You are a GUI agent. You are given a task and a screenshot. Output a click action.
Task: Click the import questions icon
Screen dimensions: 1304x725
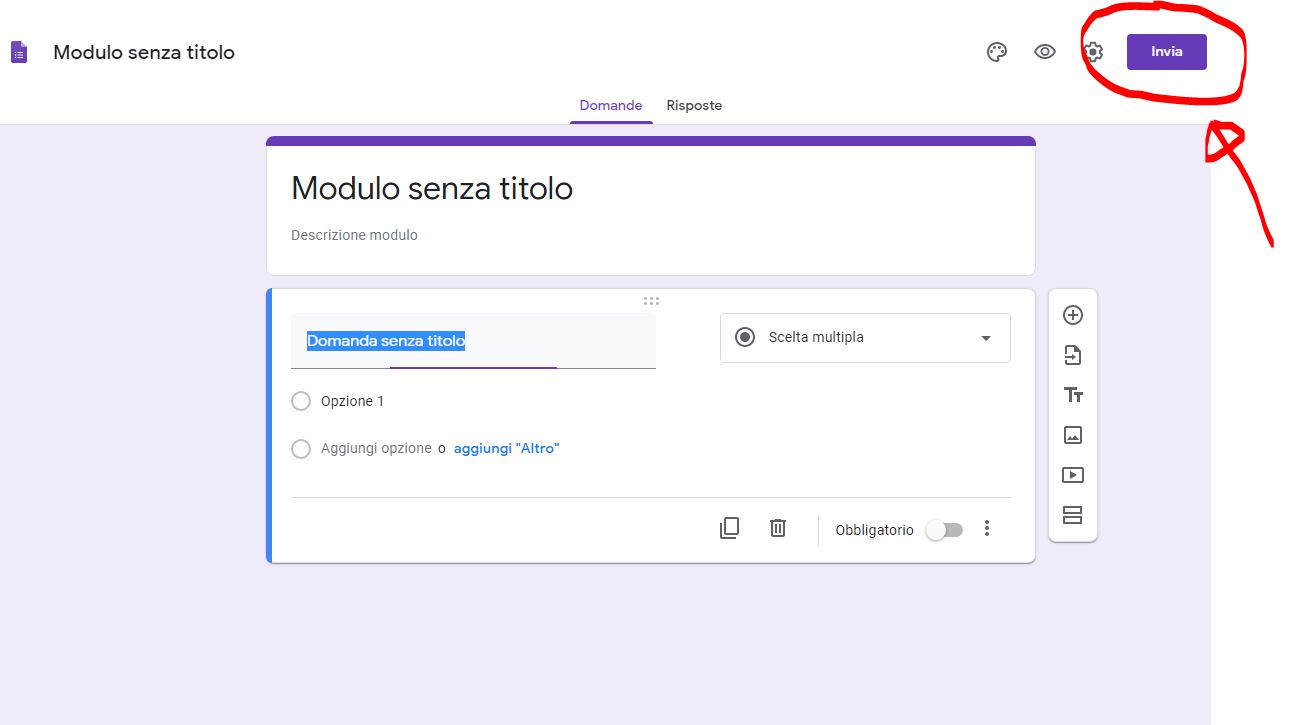(1072, 355)
